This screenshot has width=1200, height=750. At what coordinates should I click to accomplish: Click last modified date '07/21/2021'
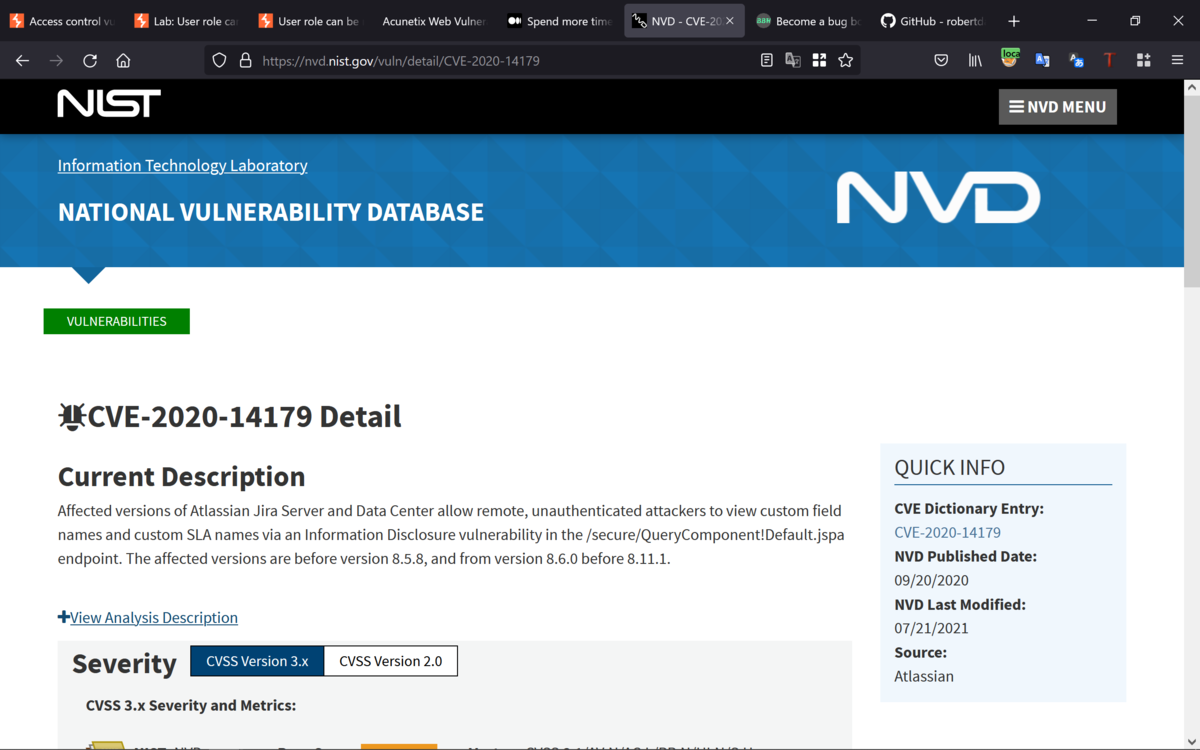[931, 629]
